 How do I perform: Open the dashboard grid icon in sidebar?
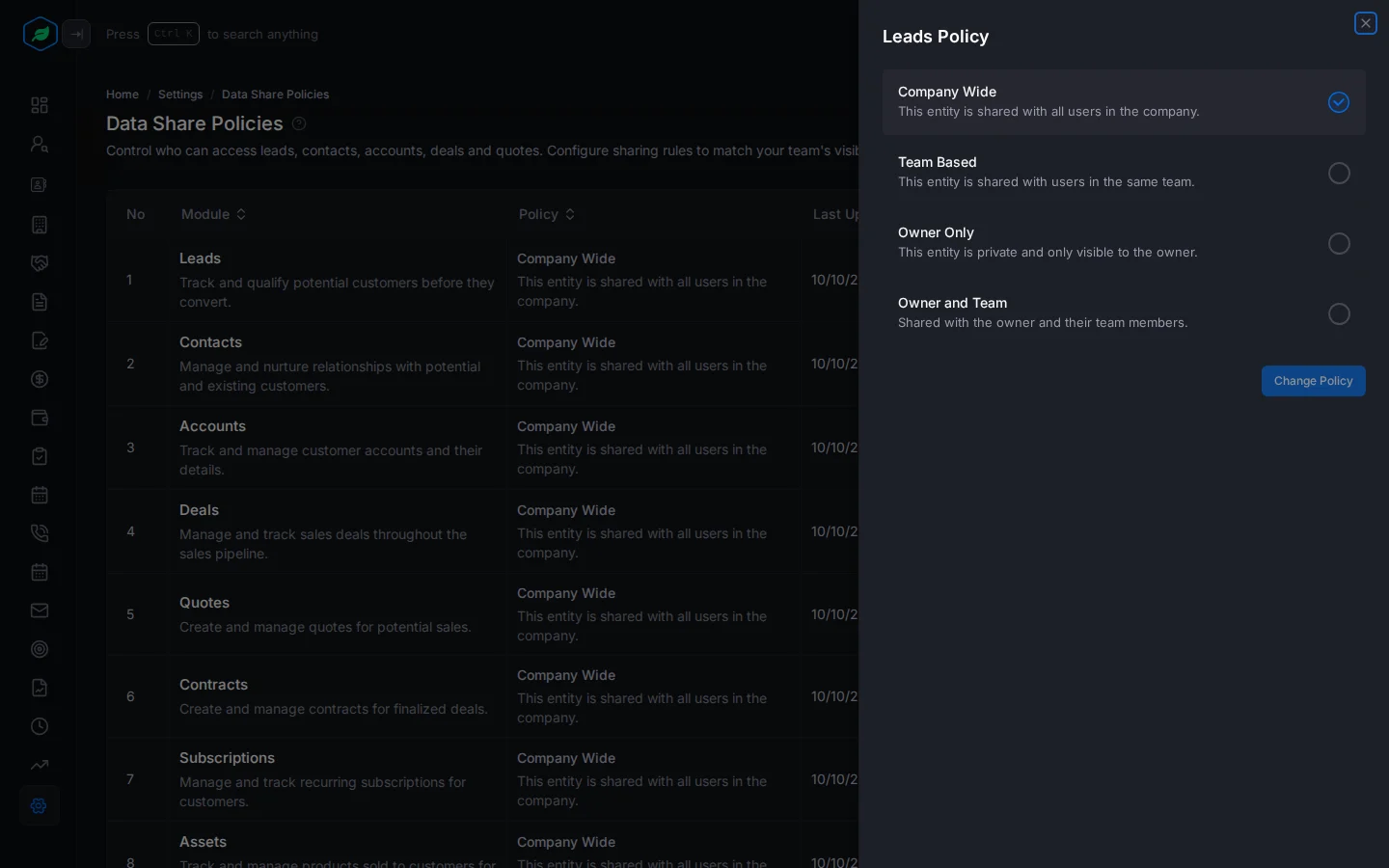click(40, 105)
